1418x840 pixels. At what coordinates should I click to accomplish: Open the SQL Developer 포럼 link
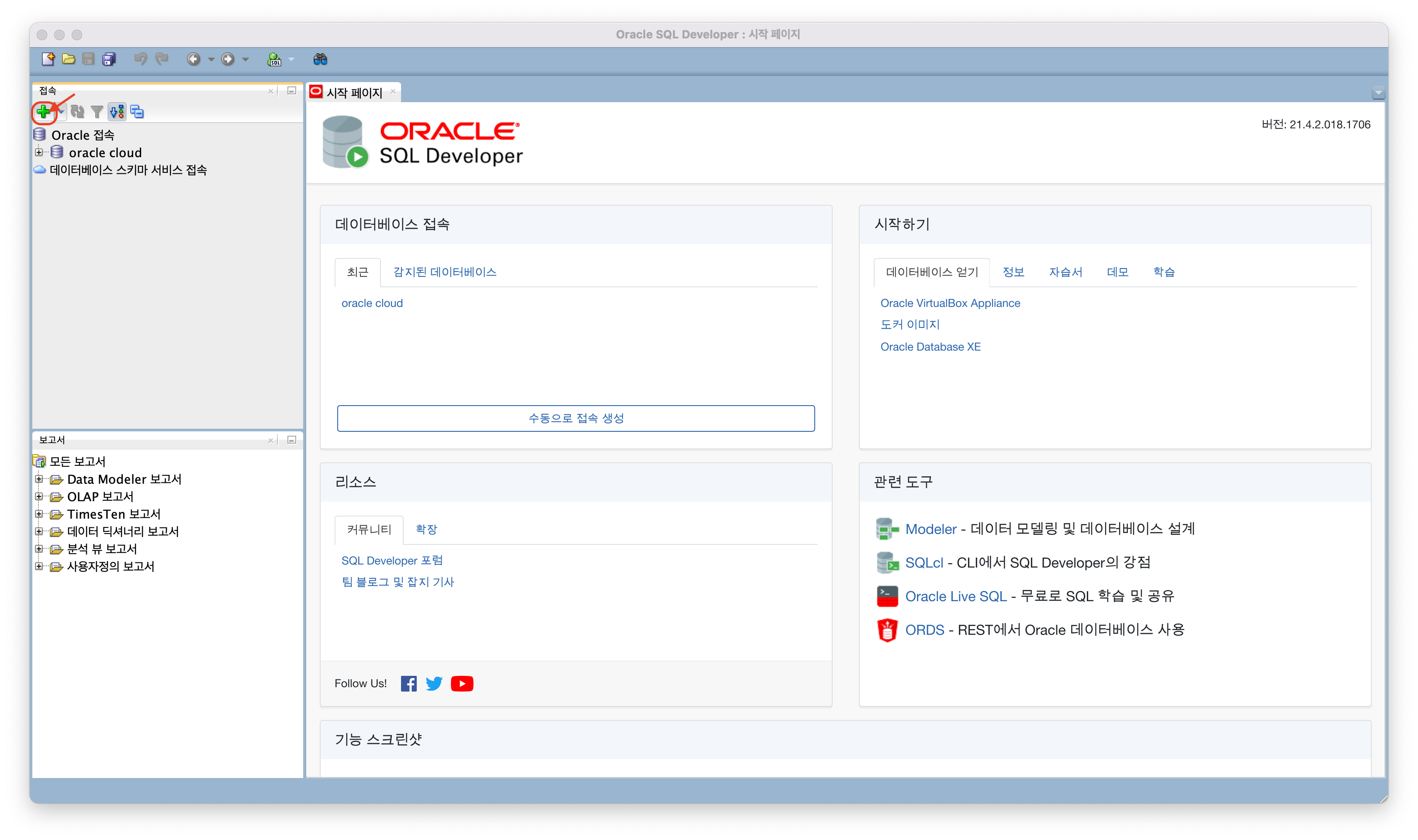(x=392, y=561)
